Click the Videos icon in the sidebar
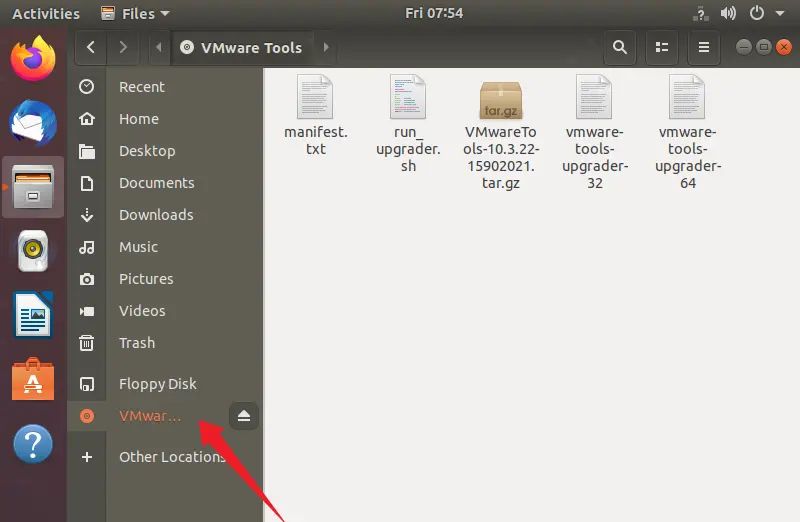This screenshot has height=522, width=800. click(87, 311)
